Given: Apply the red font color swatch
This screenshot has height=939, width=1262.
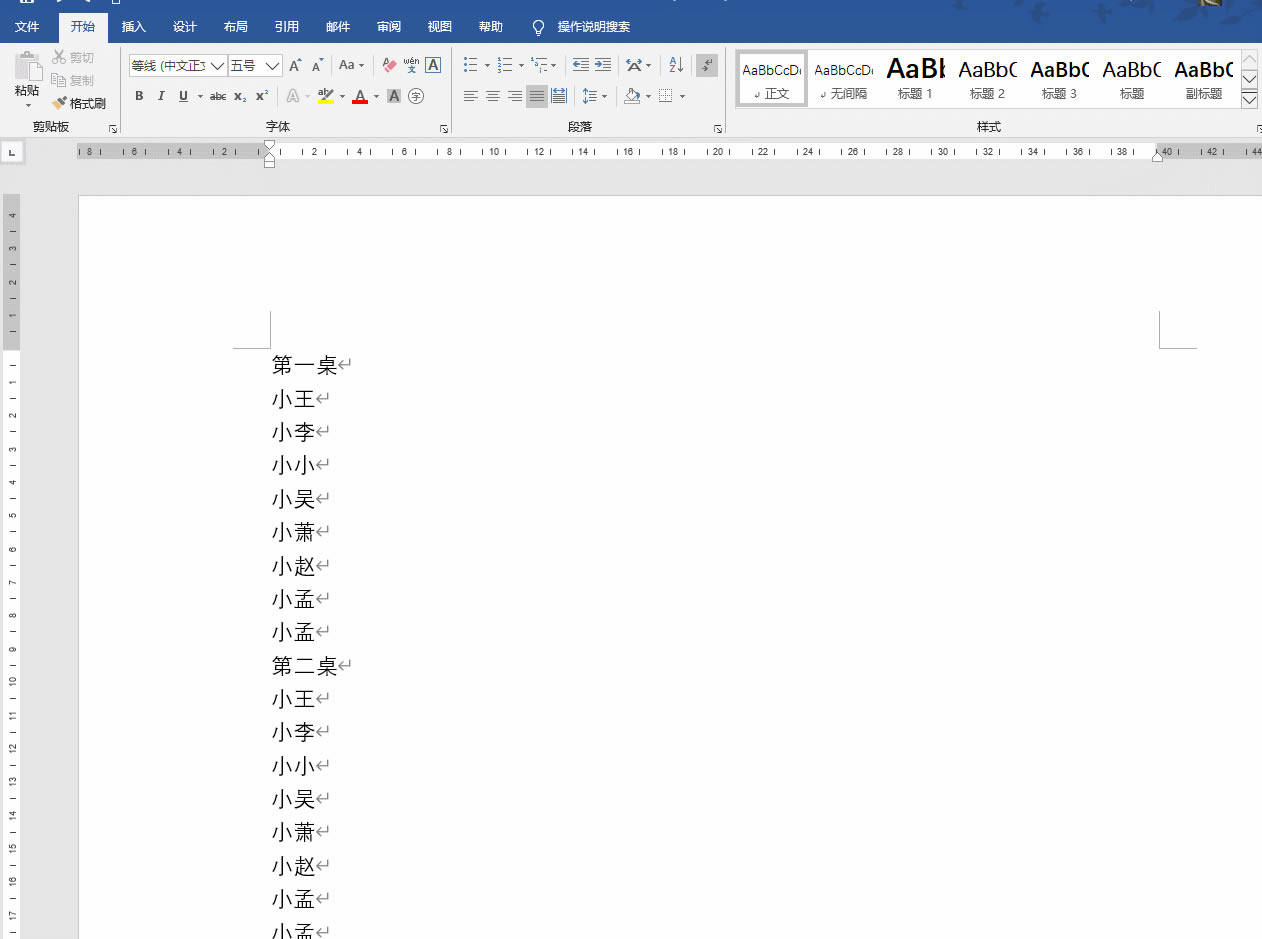Looking at the screenshot, I should click(360, 96).
